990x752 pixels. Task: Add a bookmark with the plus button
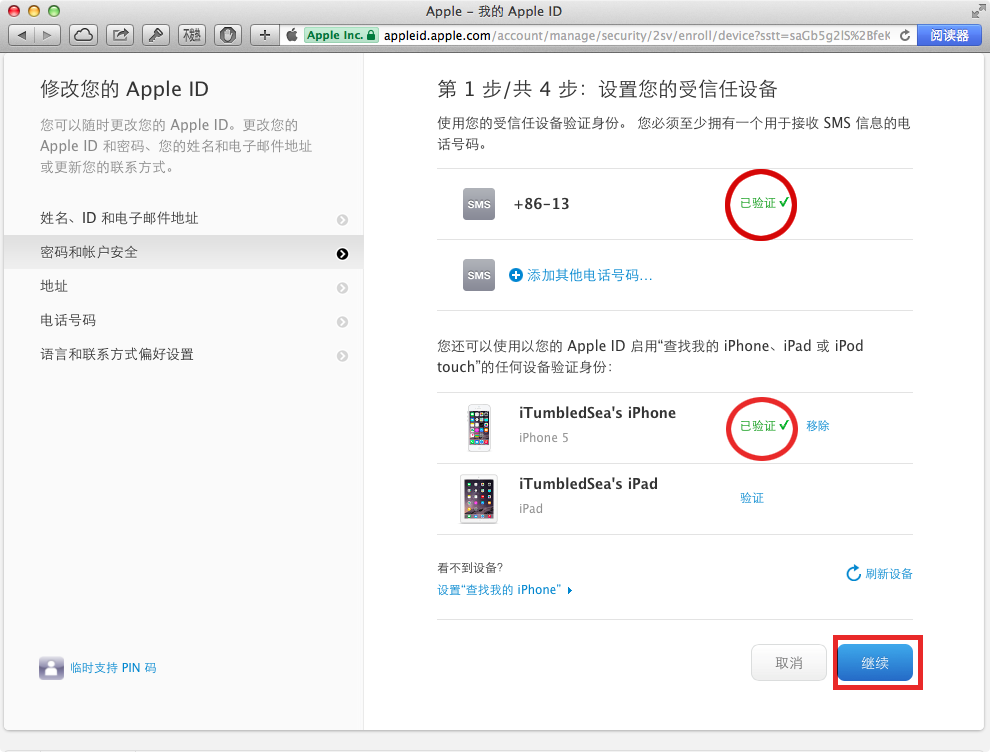pyautogui.click(x=265, y=35)
